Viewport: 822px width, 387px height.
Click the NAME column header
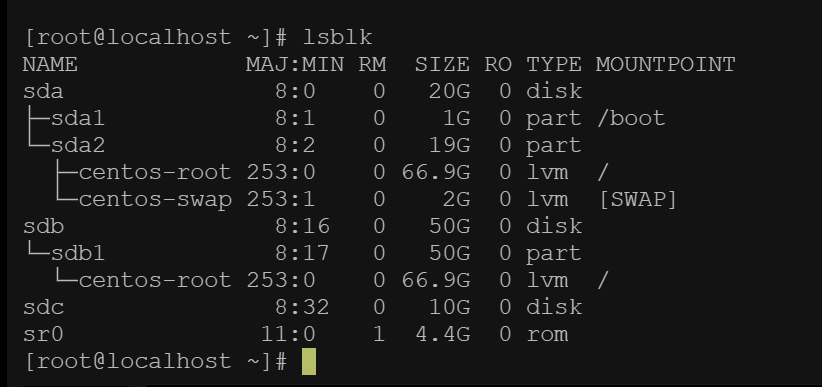coord(50,64)
